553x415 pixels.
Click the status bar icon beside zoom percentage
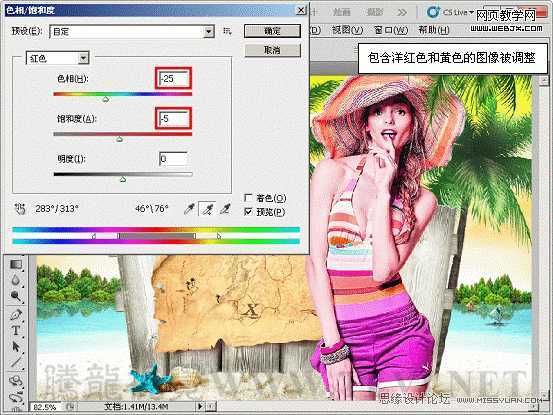tap(70, 407)
